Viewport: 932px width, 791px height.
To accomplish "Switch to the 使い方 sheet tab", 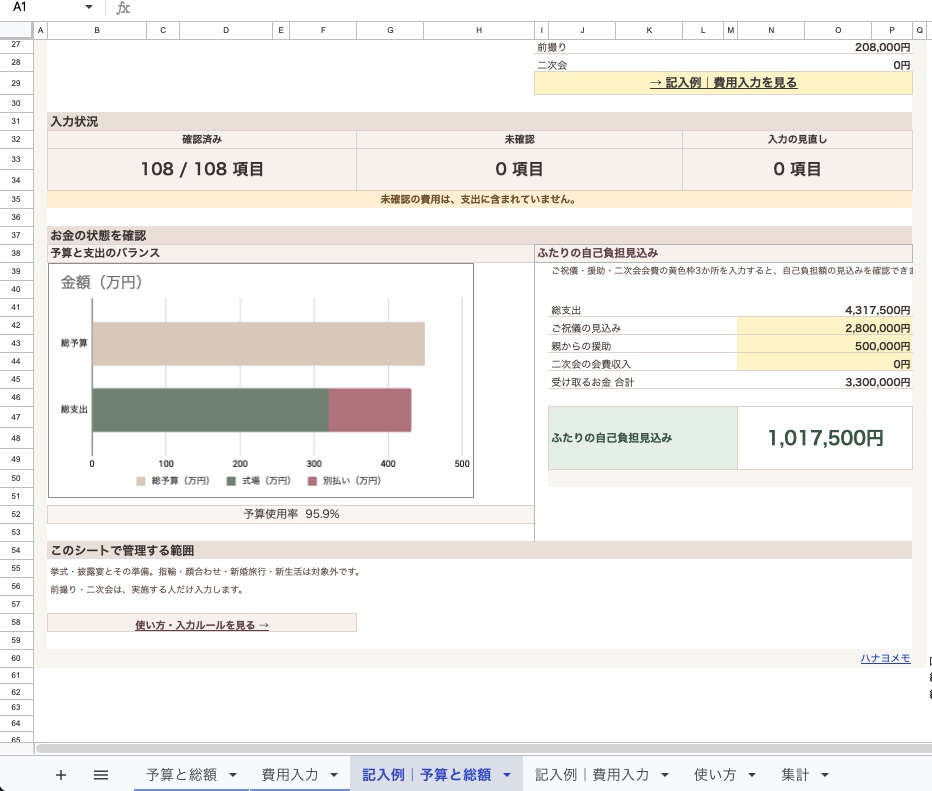I will click(715, 774).
